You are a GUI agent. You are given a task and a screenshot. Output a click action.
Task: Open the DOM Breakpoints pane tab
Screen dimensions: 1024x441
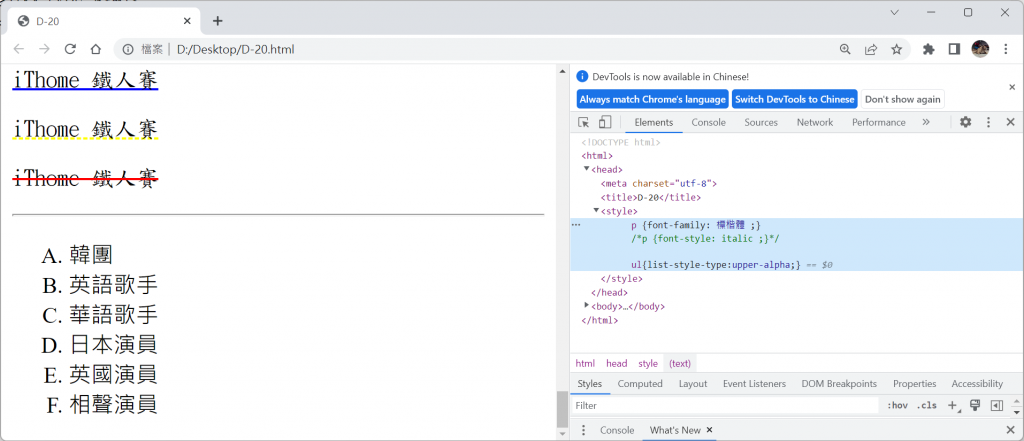click(x=839, y=384)
